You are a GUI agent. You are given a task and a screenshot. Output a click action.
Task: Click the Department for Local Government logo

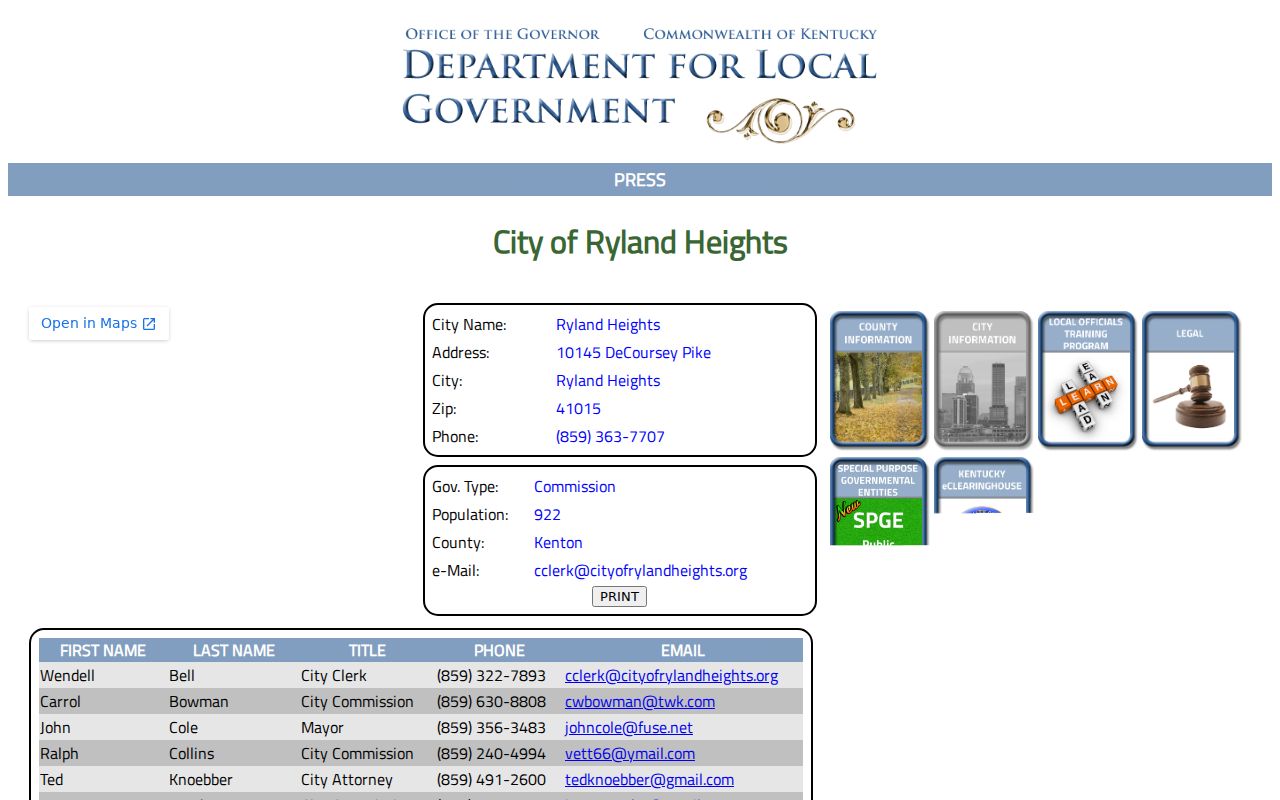click(640, 84)
